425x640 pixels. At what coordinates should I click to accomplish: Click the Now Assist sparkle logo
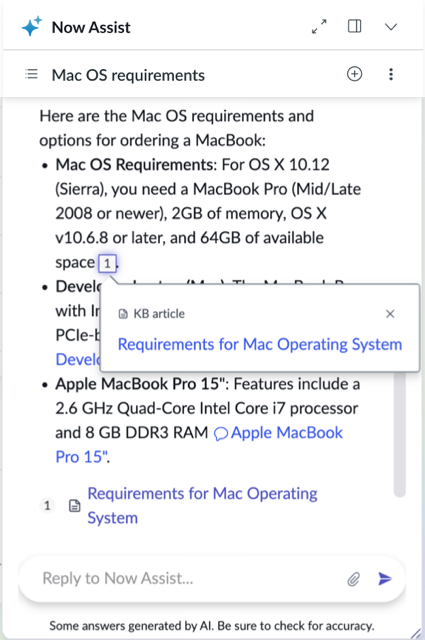tap(32, 27)
